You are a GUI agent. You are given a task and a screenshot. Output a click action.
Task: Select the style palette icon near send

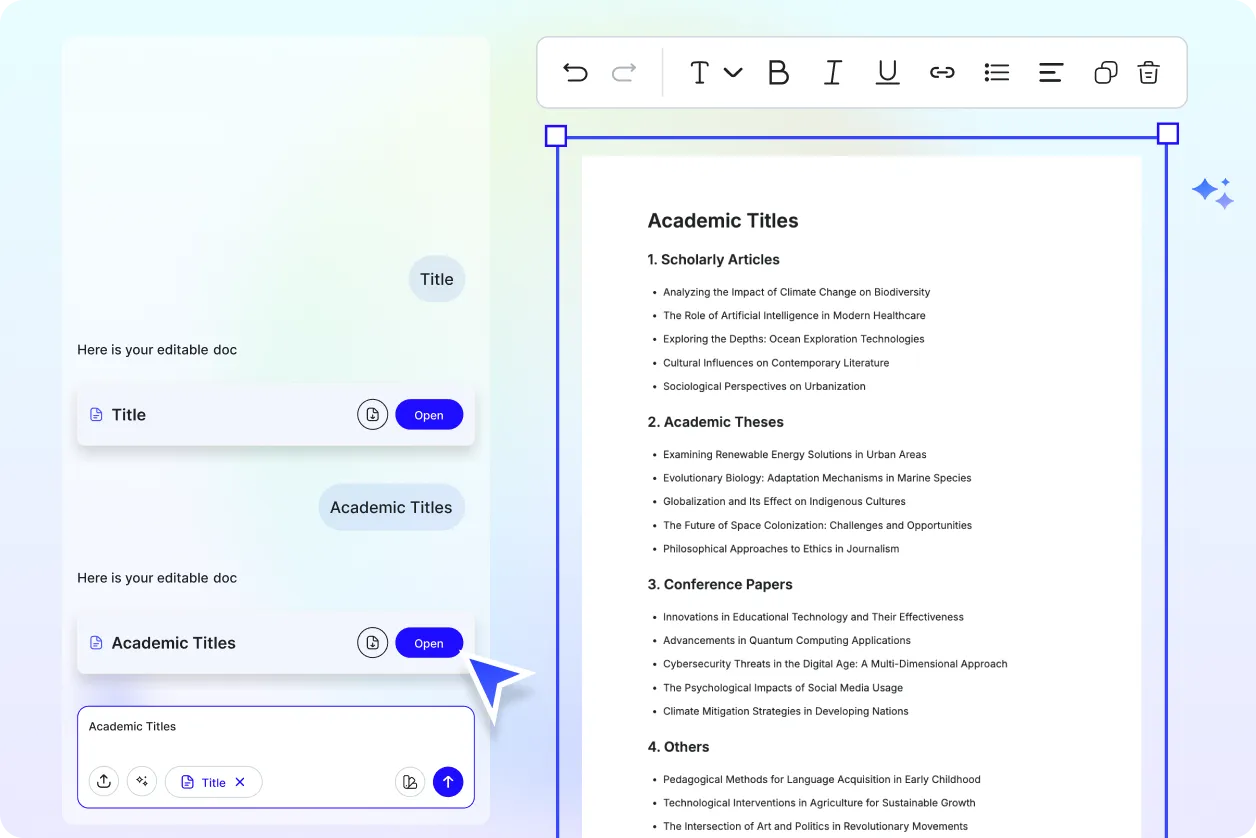tap(410, 781)
